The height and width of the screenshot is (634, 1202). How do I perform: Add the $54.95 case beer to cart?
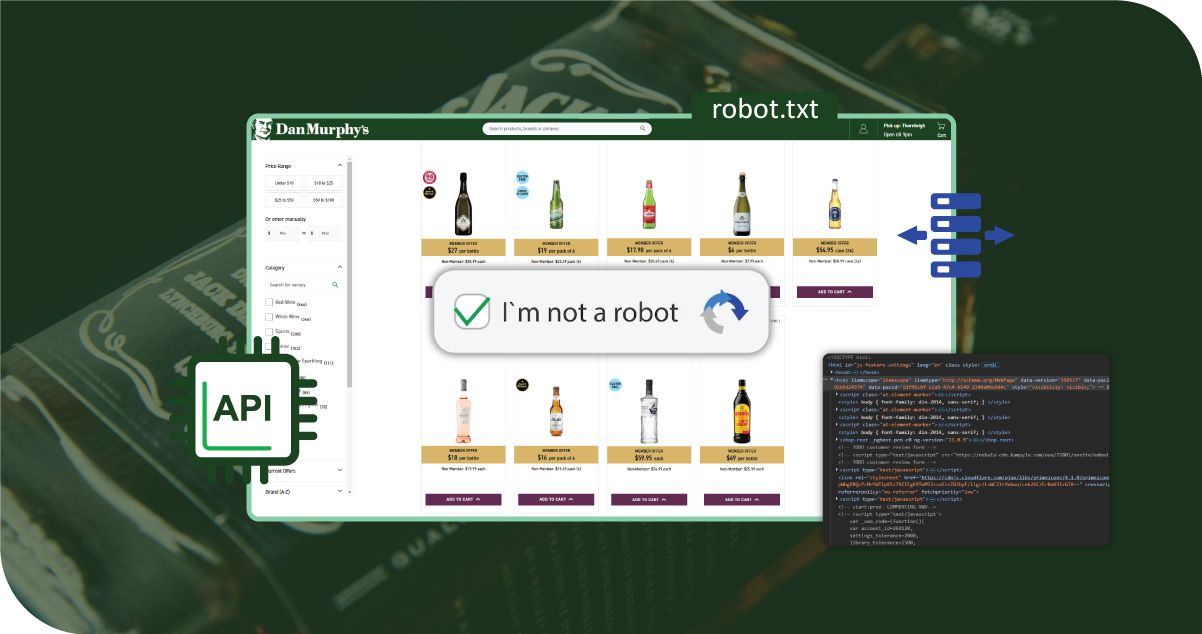[x=835, y=292]
